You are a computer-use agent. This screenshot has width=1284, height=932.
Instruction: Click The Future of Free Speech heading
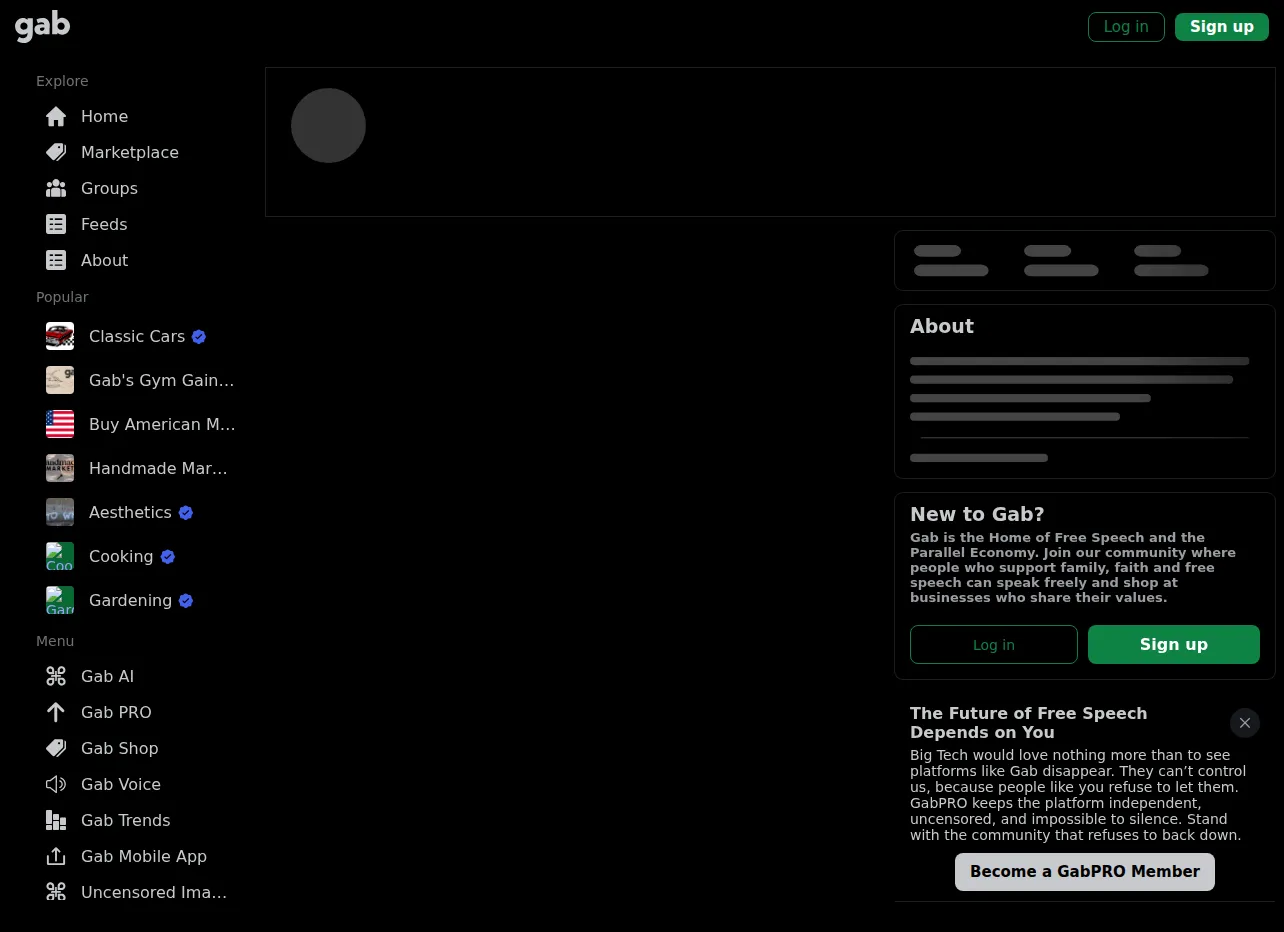point(1028,723)
